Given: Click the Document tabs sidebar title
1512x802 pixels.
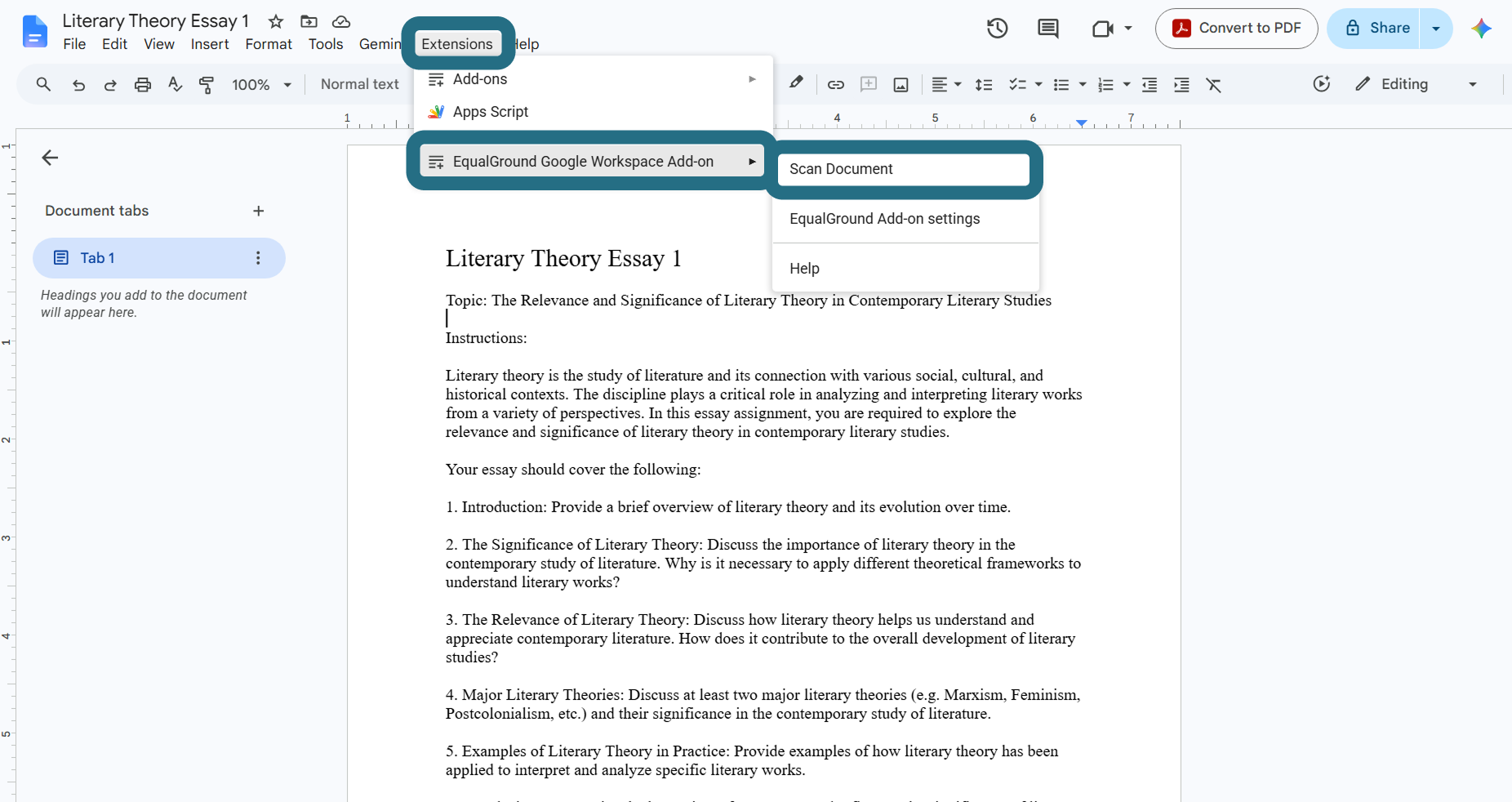Looking at the screenshot, I should (97, 211).
